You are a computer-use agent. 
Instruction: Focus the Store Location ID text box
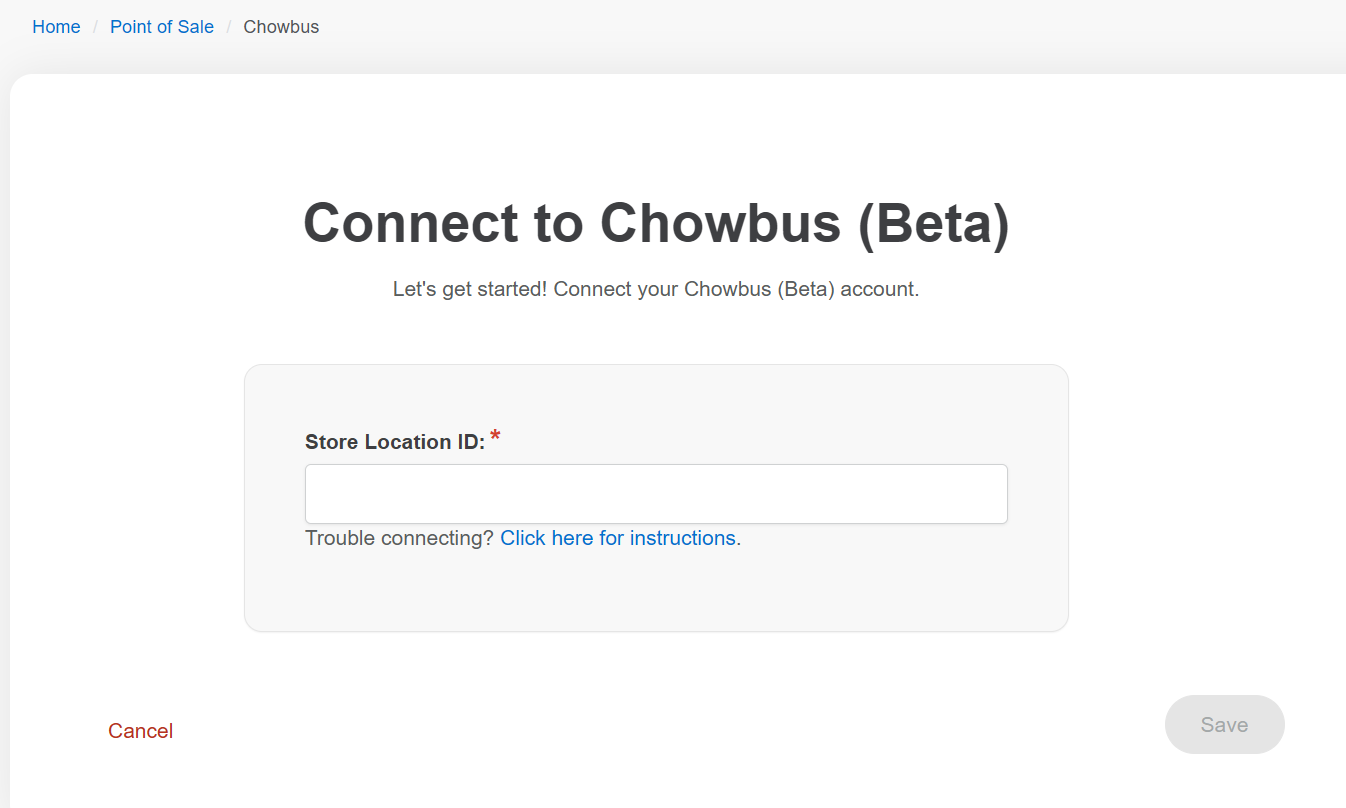click(656, 494)
